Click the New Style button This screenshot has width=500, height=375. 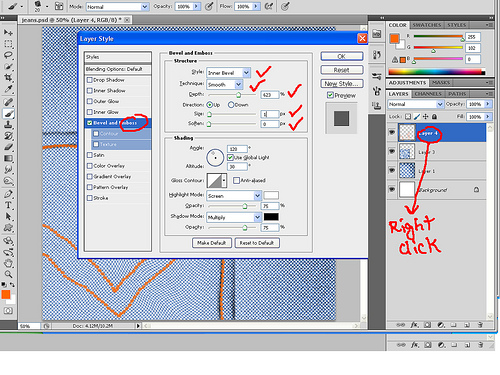coord(342,84)
